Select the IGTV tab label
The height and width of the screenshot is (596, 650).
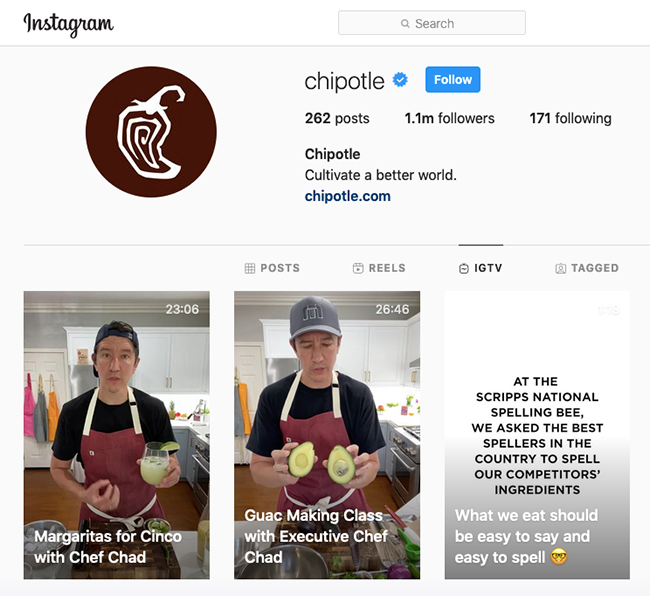tap(488, 268)
